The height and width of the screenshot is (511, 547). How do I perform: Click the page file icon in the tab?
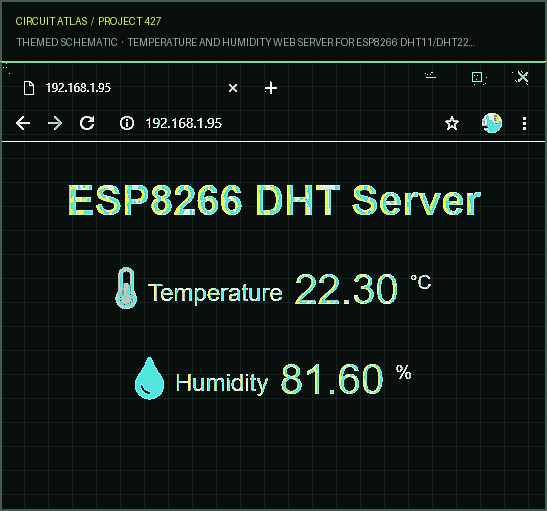tap(29, 88)
